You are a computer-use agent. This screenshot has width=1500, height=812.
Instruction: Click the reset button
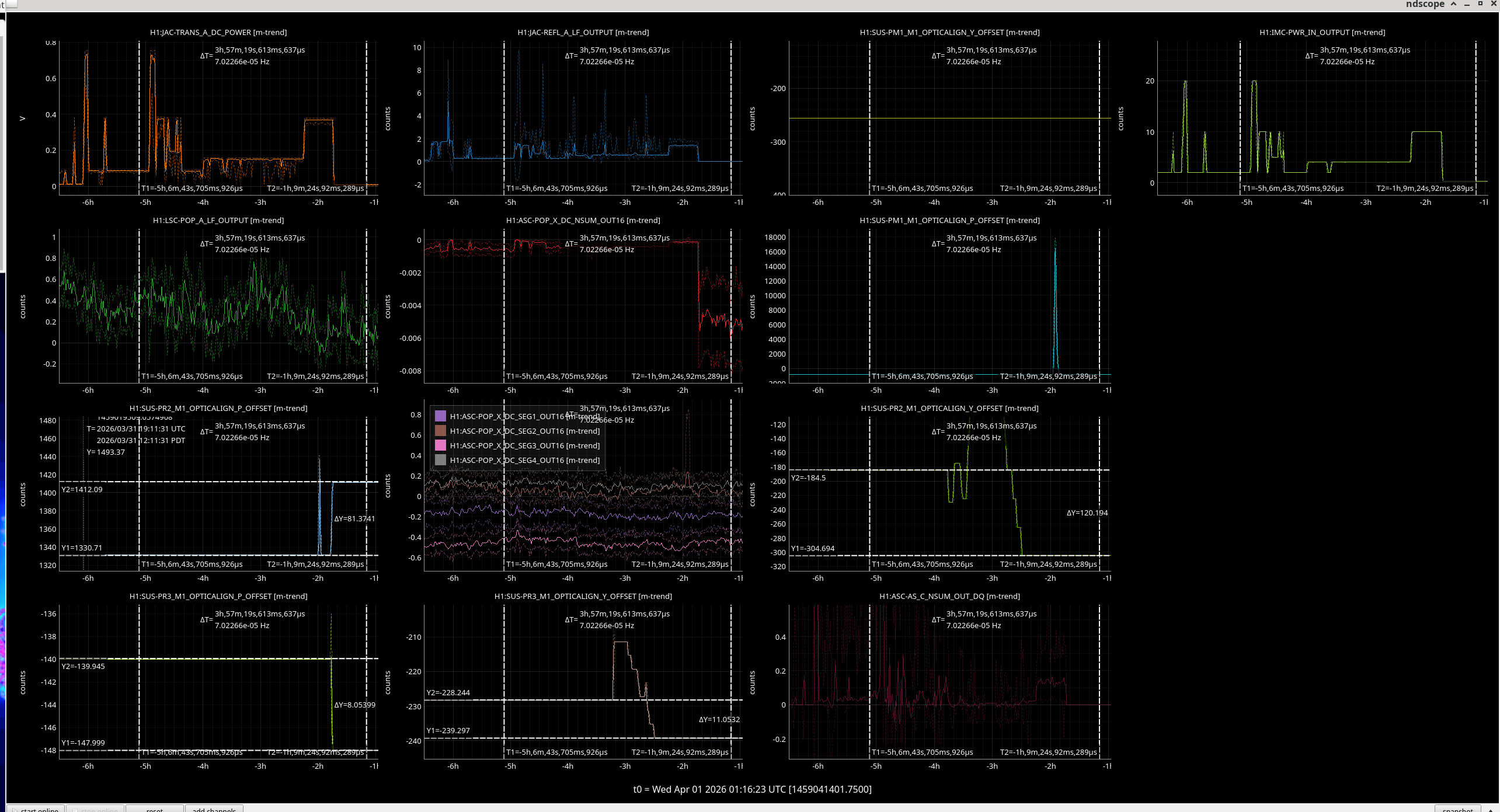(x=155, y=809)
